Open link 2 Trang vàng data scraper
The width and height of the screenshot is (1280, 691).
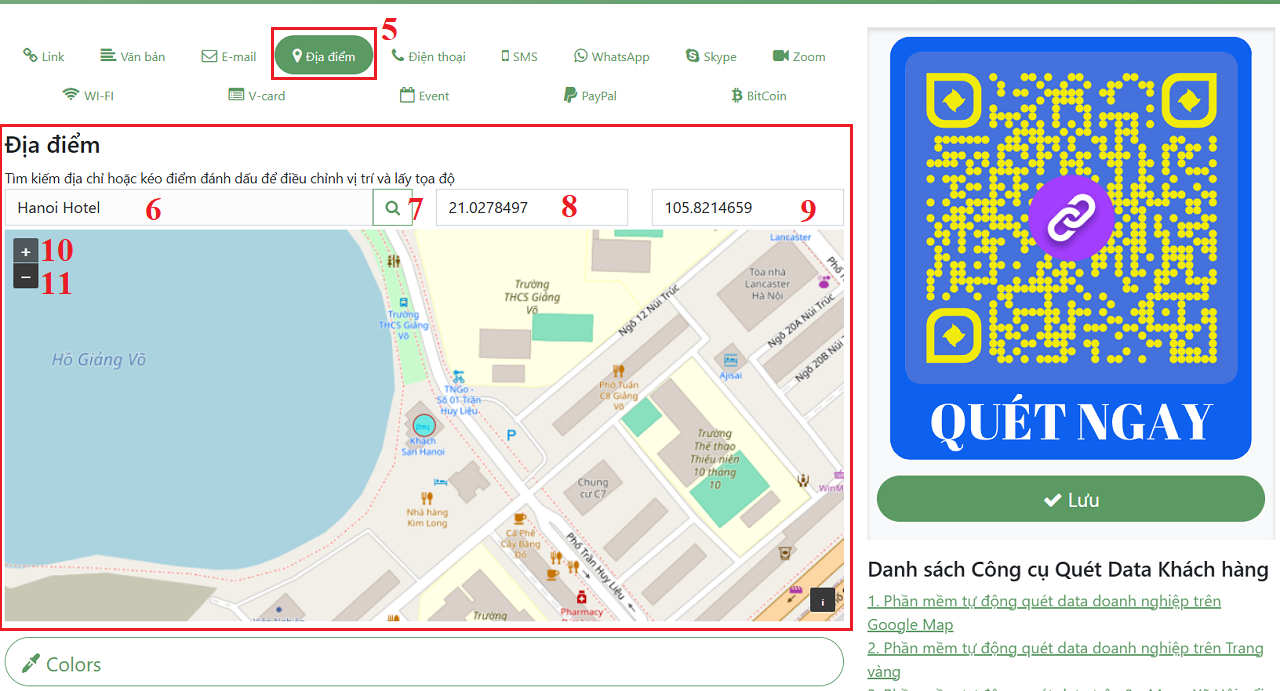[1066, 659]
